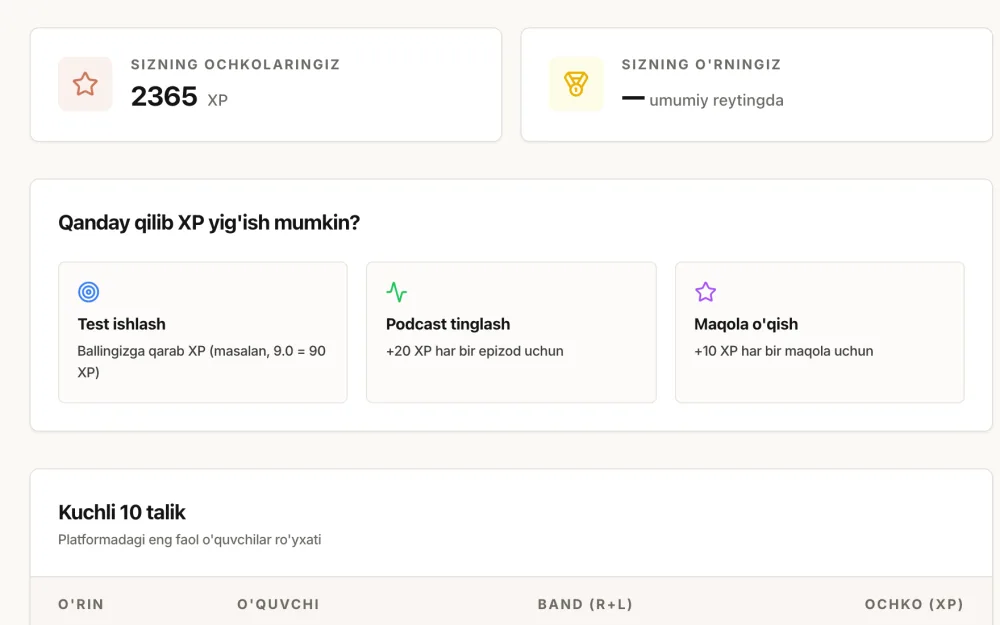Click the umumiy reytingda rank text
1000x625 pixels.
716,100
